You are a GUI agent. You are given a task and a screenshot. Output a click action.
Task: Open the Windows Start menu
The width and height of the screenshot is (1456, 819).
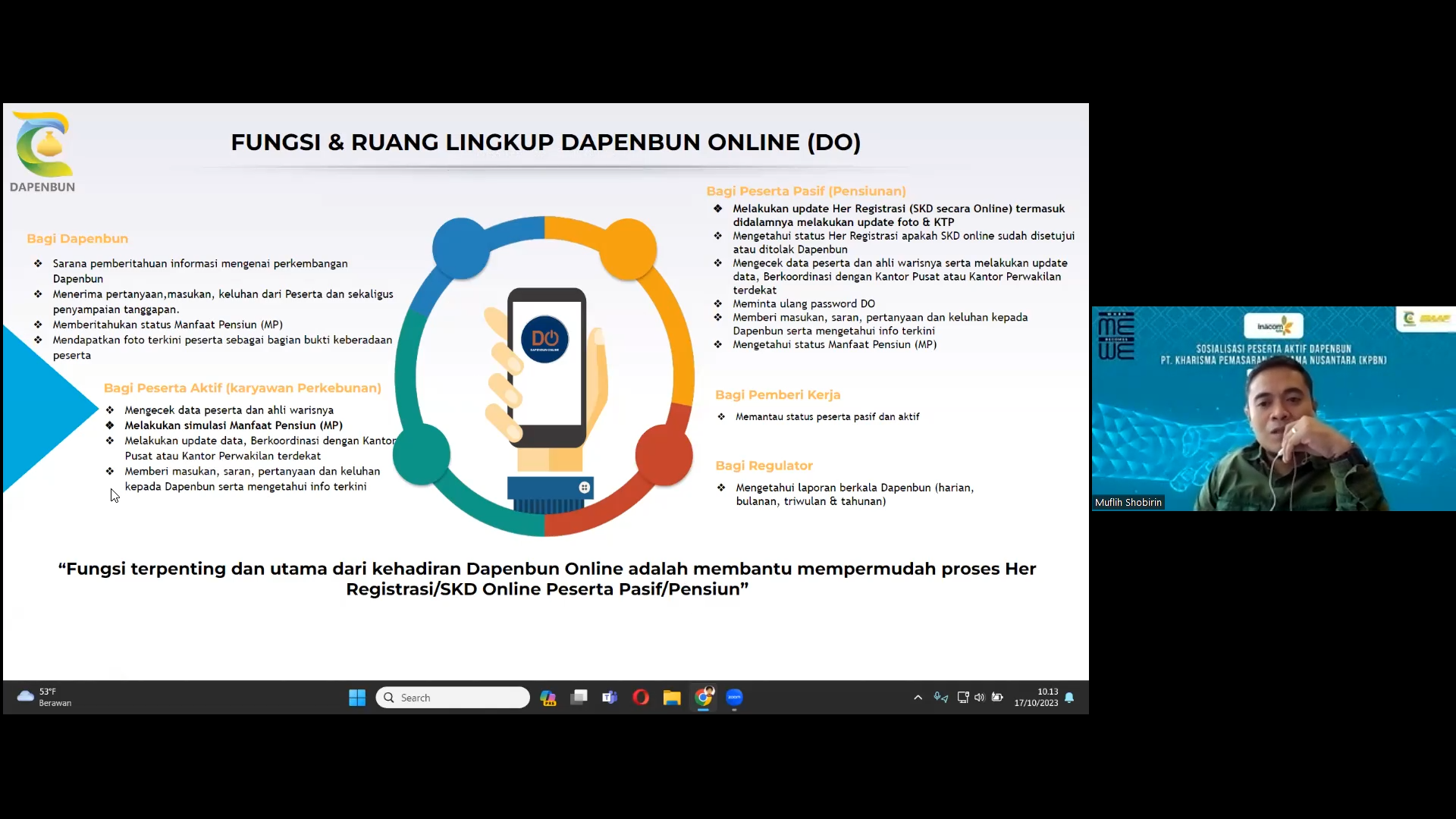357,698
